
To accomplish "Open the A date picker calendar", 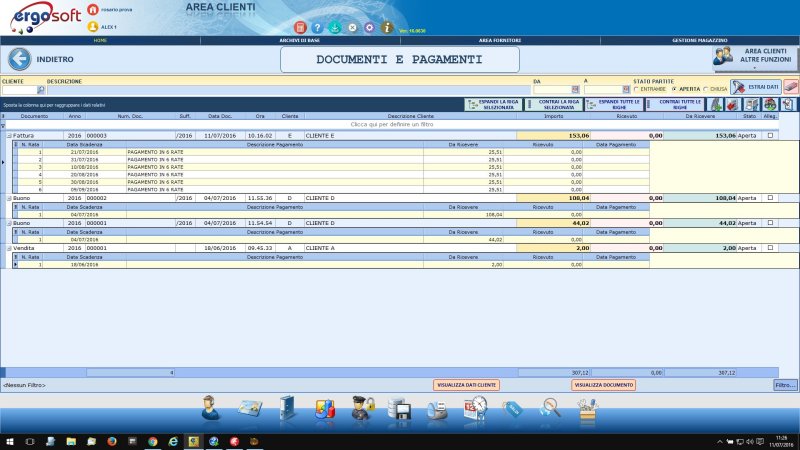I will click(626, 90).
